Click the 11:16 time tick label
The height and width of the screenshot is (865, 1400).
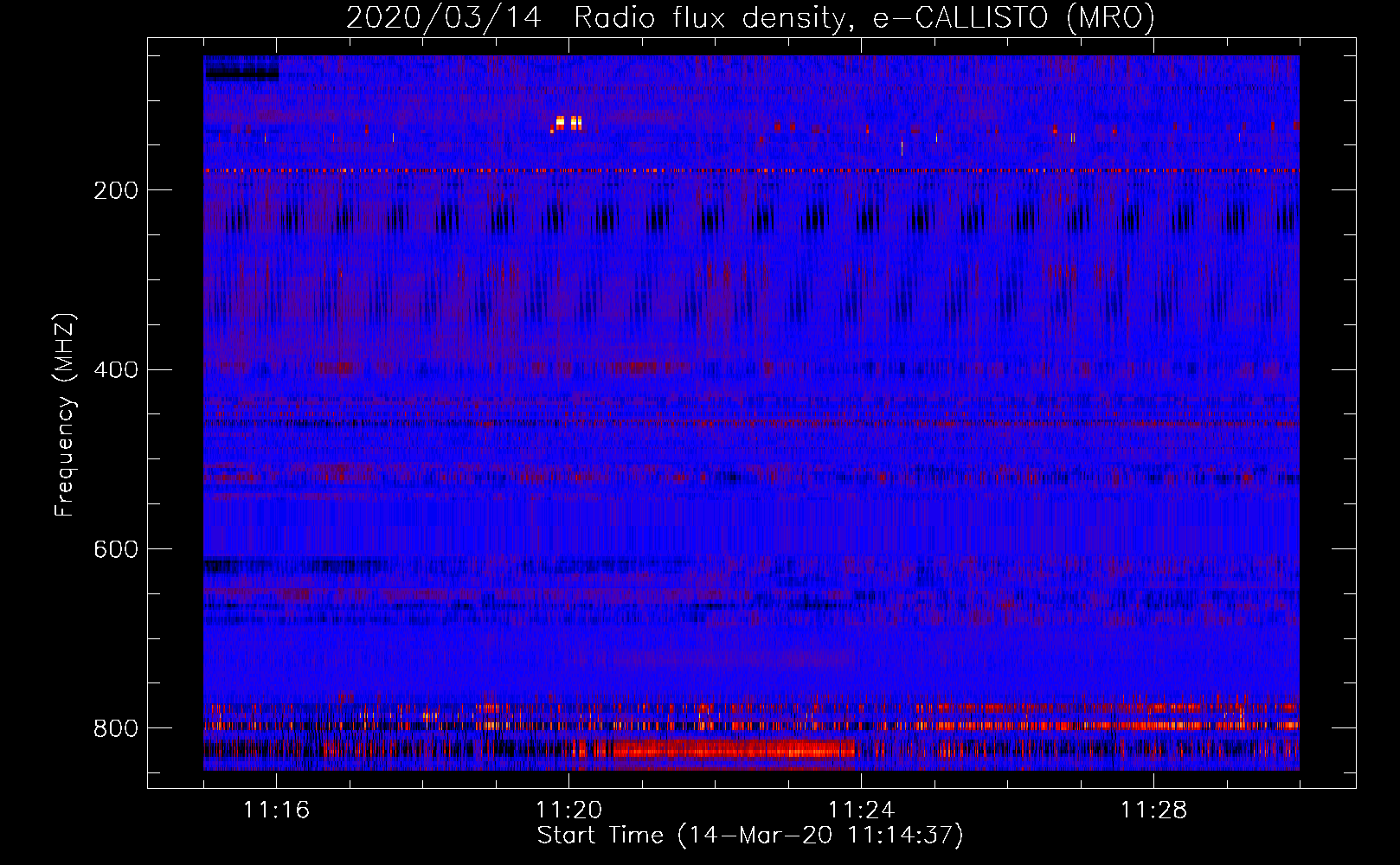pyautogui.click(x=276, y=811)
